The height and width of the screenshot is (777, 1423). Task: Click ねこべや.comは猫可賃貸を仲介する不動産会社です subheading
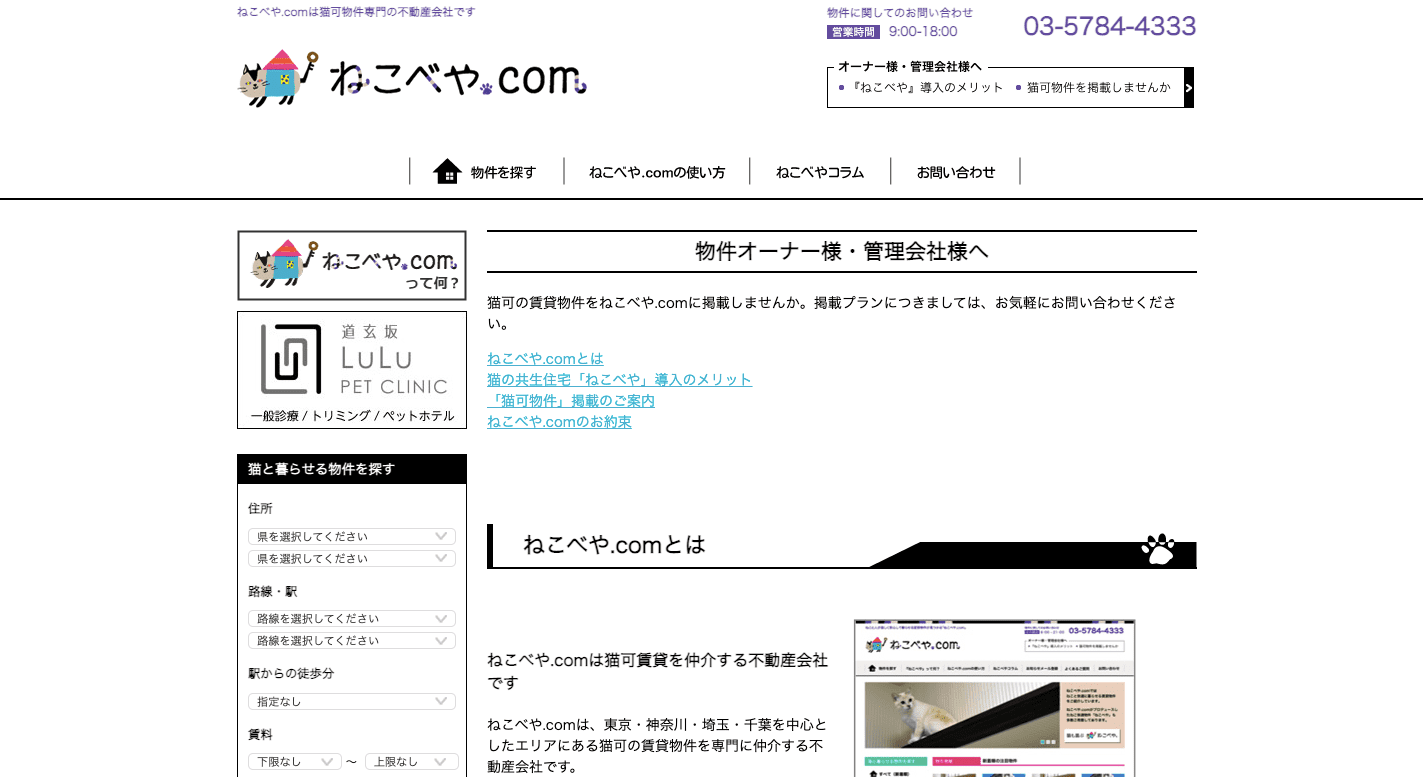[x=658, y=671]
